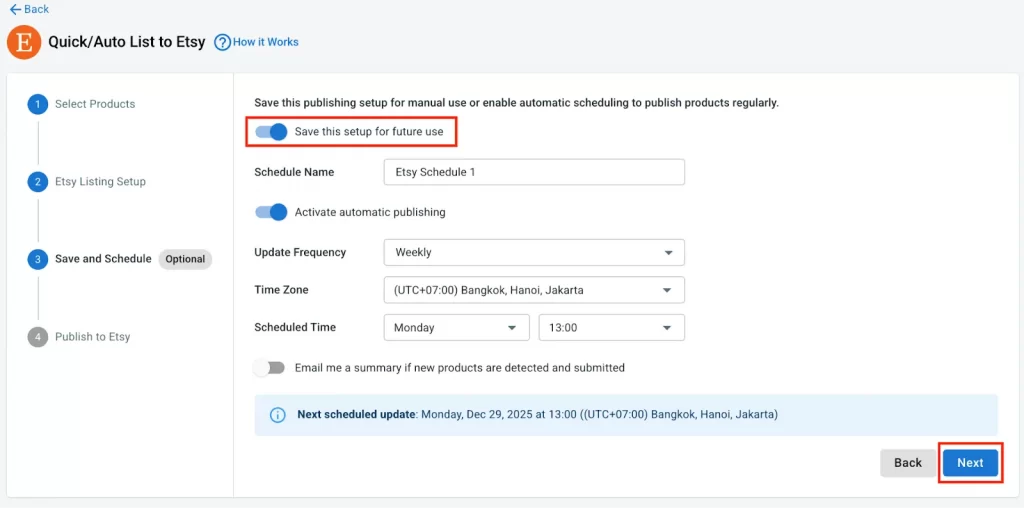This screenshot has width=1024, height=508.
Task: Click the Schedule Name label
Action: [x=294, y=172]
